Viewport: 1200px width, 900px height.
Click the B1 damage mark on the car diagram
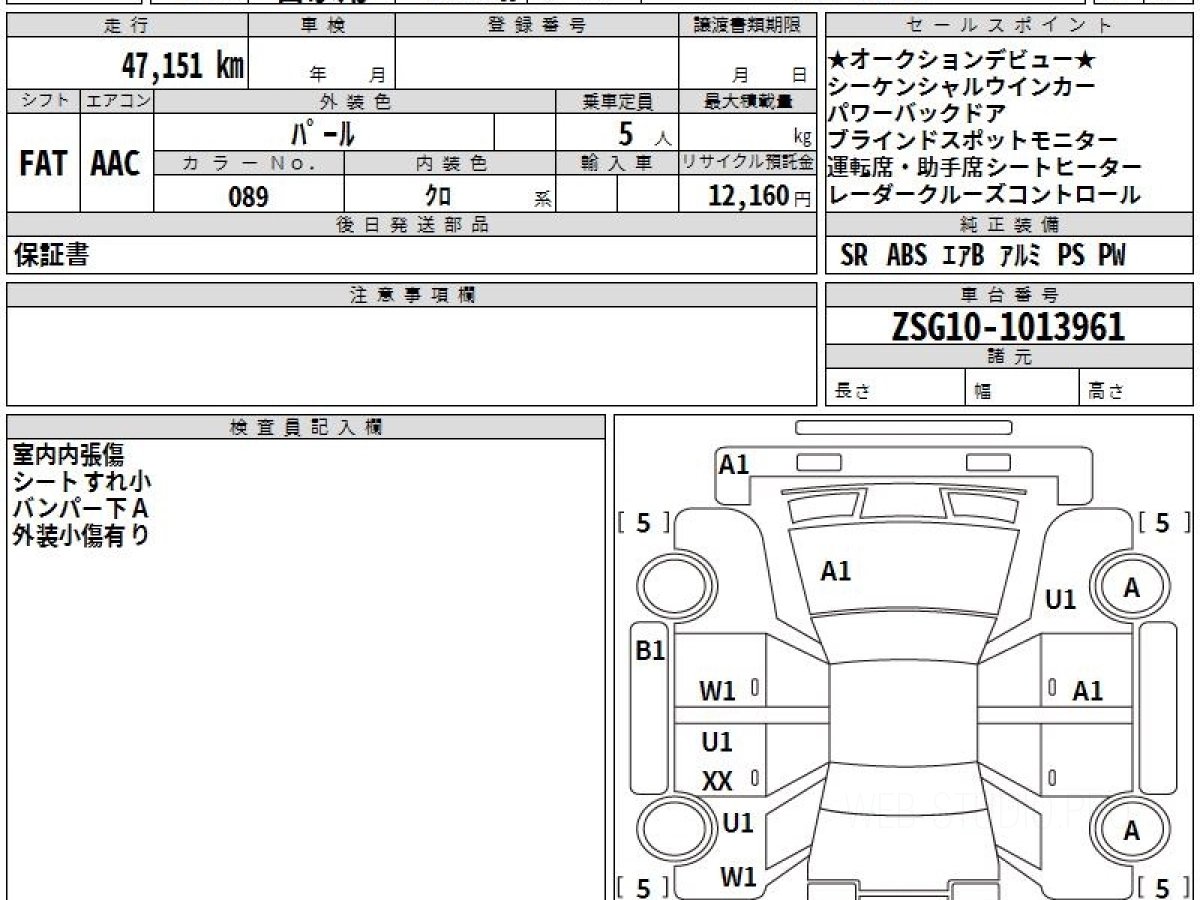(x=651, y=651)
